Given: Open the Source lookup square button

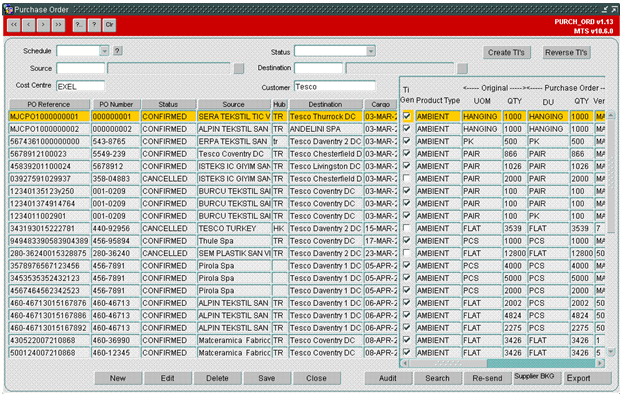Looking at the screenshot, I should [238, 68].
